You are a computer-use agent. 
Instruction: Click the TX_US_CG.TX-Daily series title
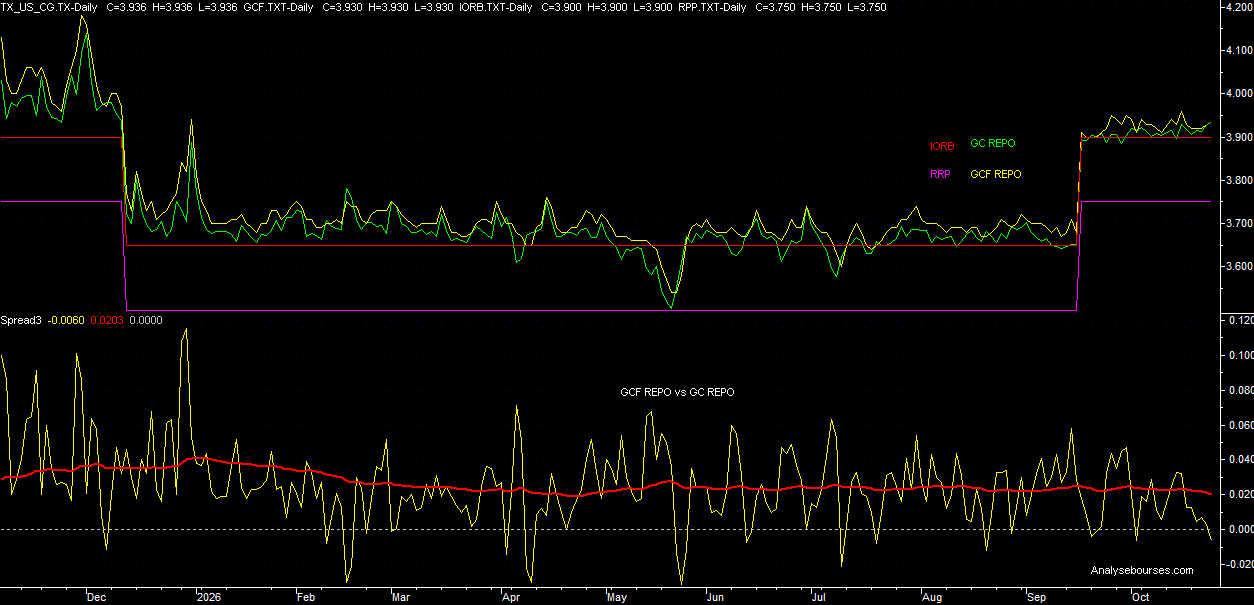[50, 7]
